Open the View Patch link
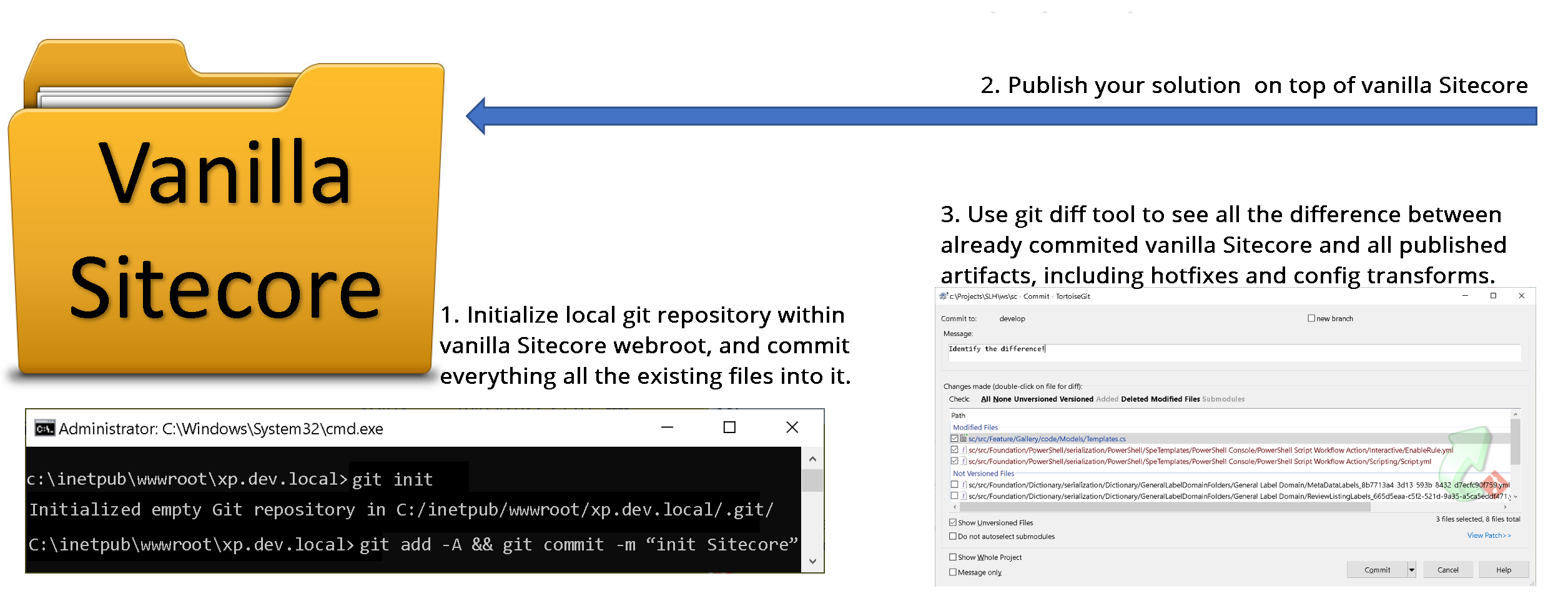Screen dimensions: 1568x606 coord(1488,535)
